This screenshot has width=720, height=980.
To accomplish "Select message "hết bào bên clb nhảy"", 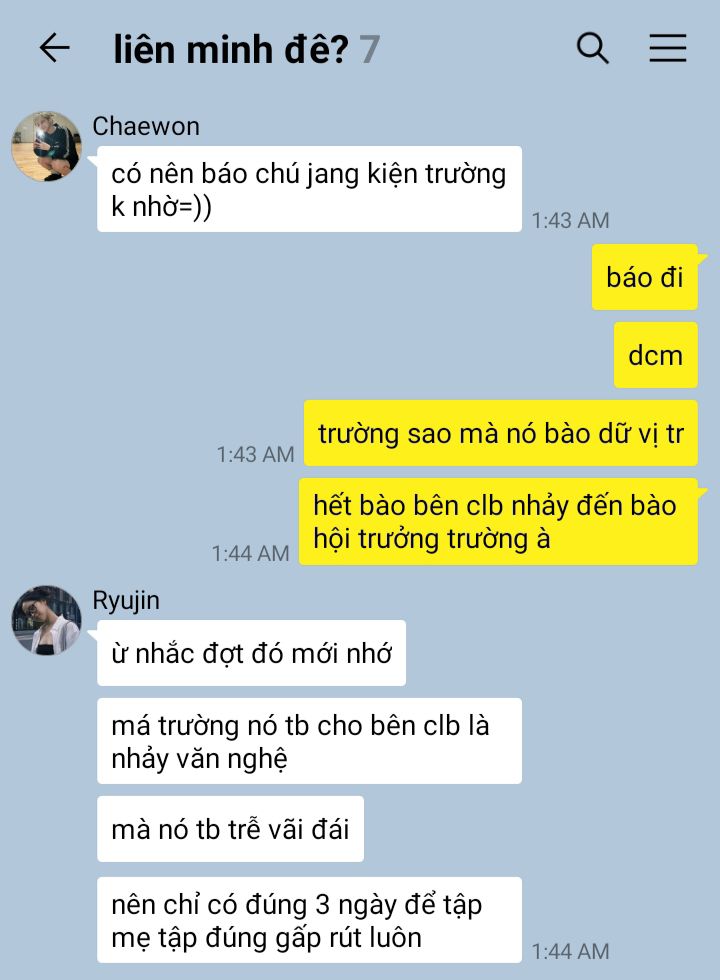I will pyautogui.click(x=498, y=522).
